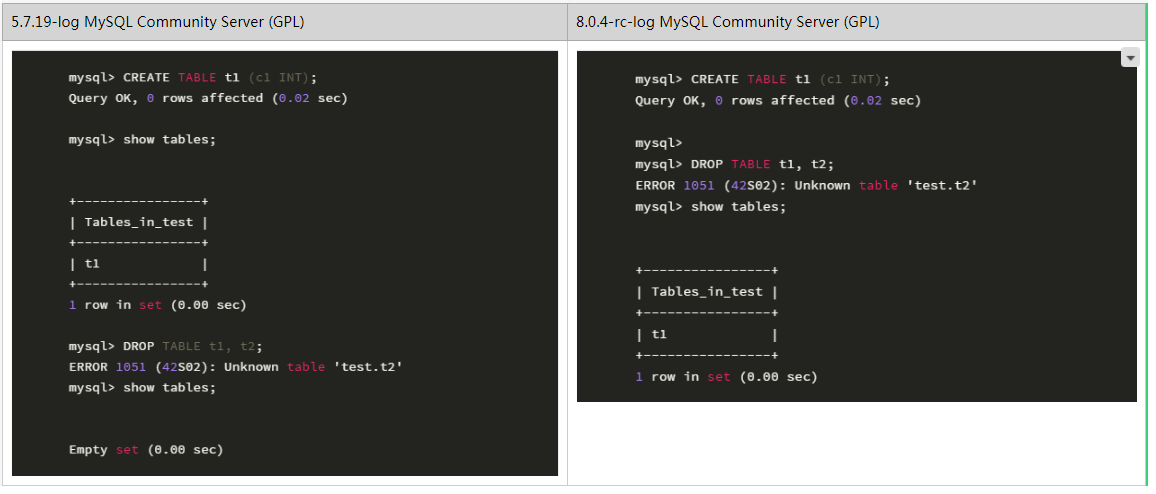This screenshot has height=494, width=1156.
Task: Click the "Tables_in_test" header in the 5.7.19 block
Action: coord(139,222)
